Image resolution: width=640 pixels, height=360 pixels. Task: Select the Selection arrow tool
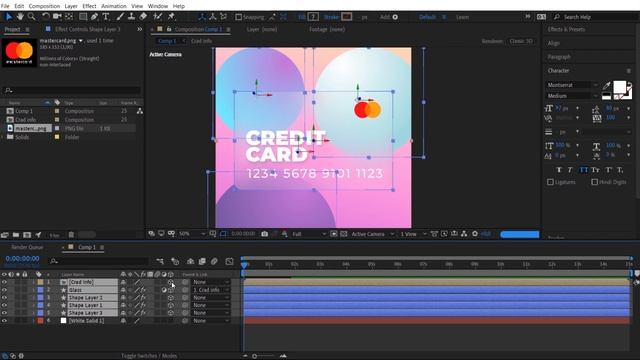(x=9, y=17)
